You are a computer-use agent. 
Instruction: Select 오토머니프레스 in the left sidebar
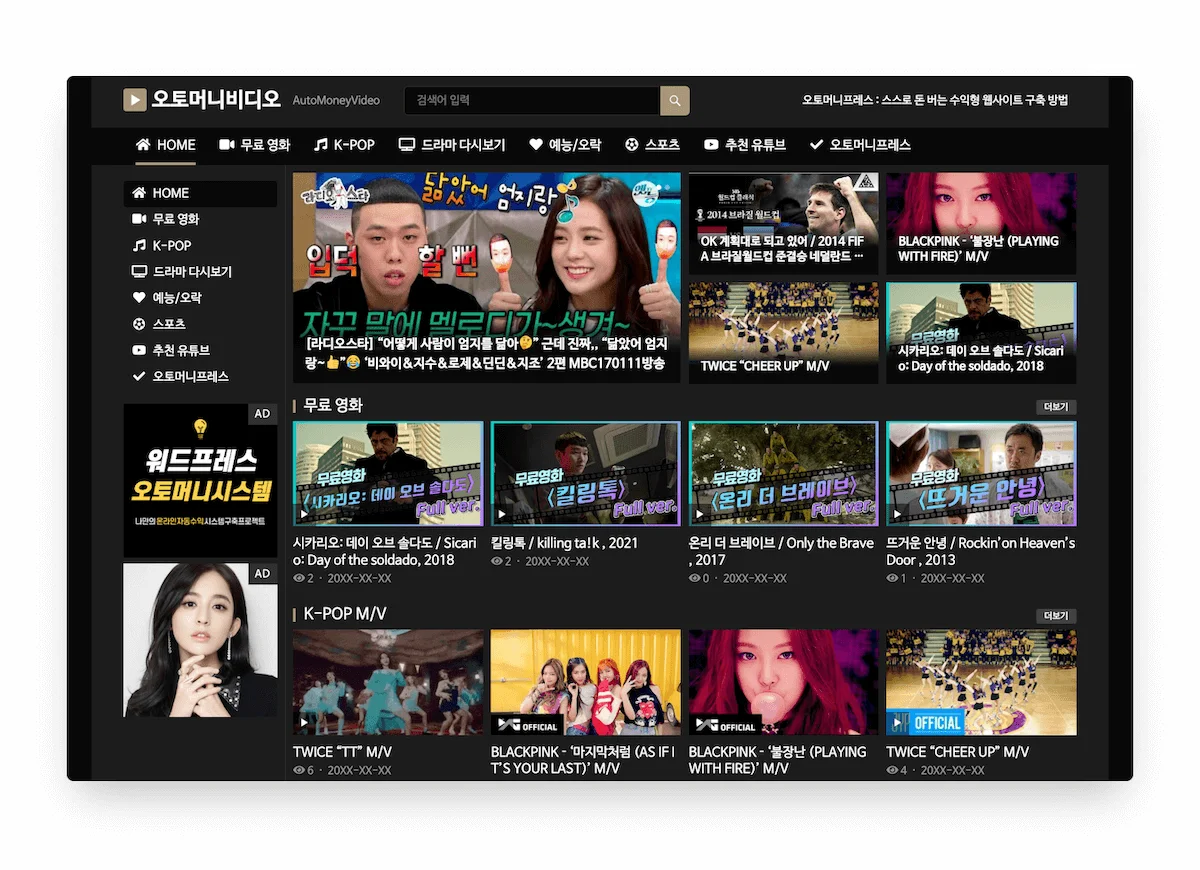click(x=200, y=377)
